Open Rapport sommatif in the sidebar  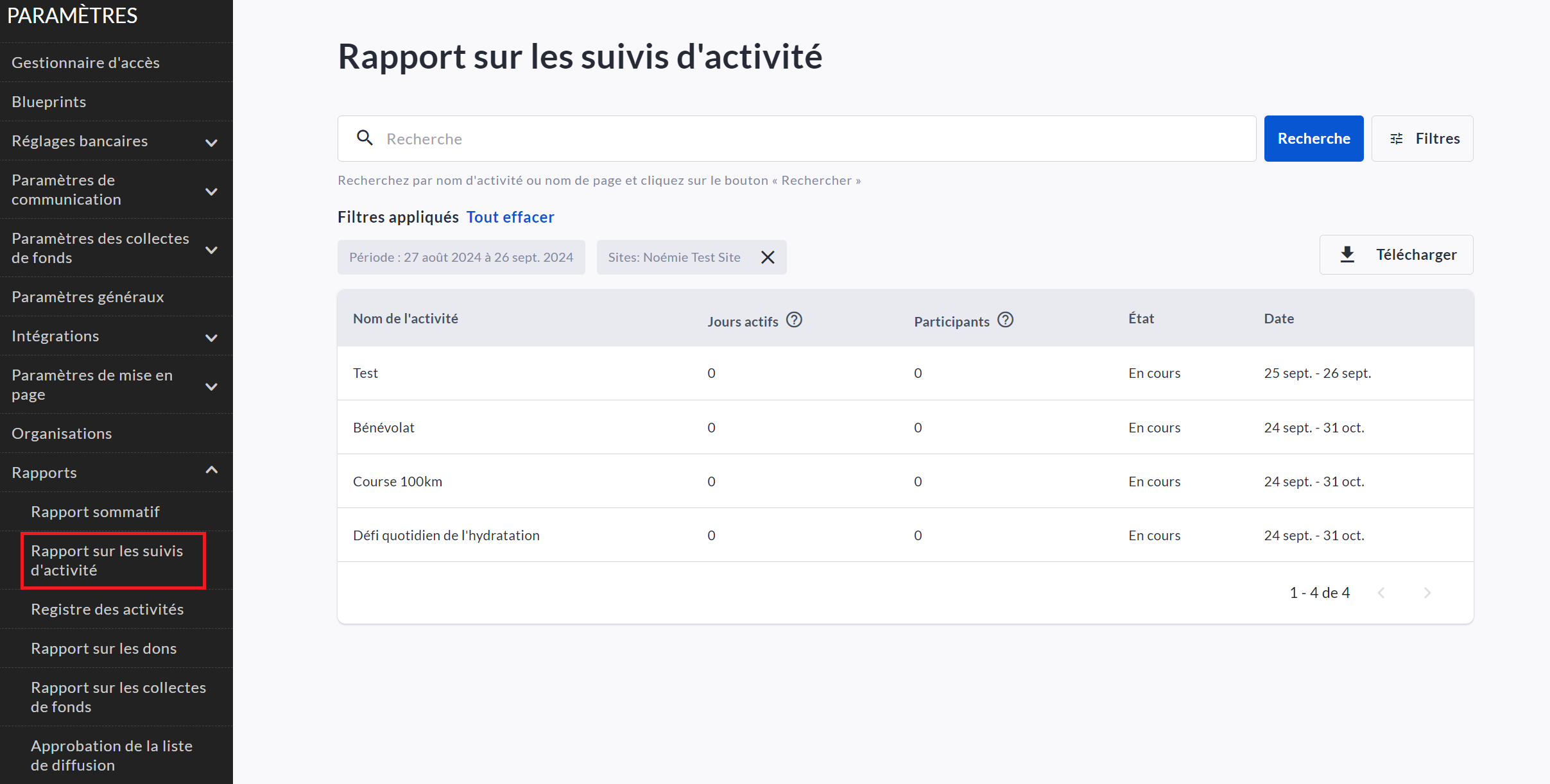[x=95, y=512]
